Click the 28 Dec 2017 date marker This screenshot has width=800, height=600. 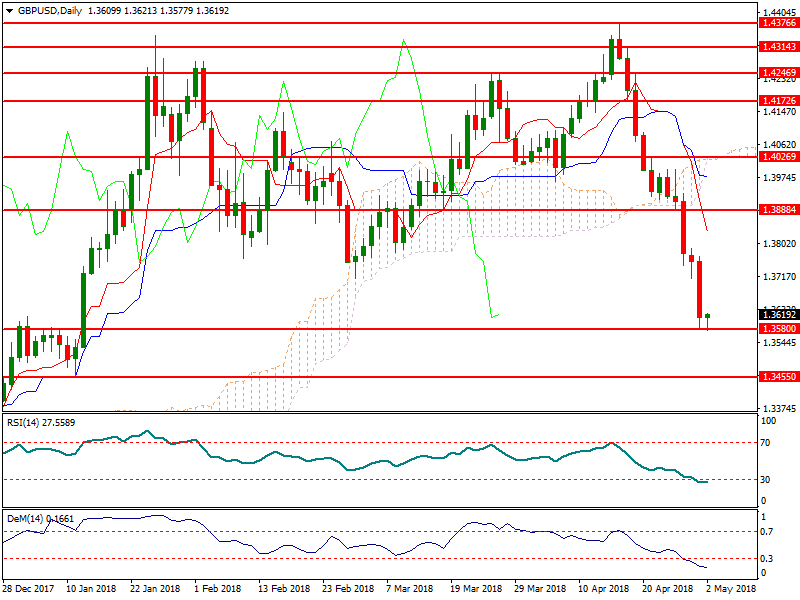click(x=30, y=590)
